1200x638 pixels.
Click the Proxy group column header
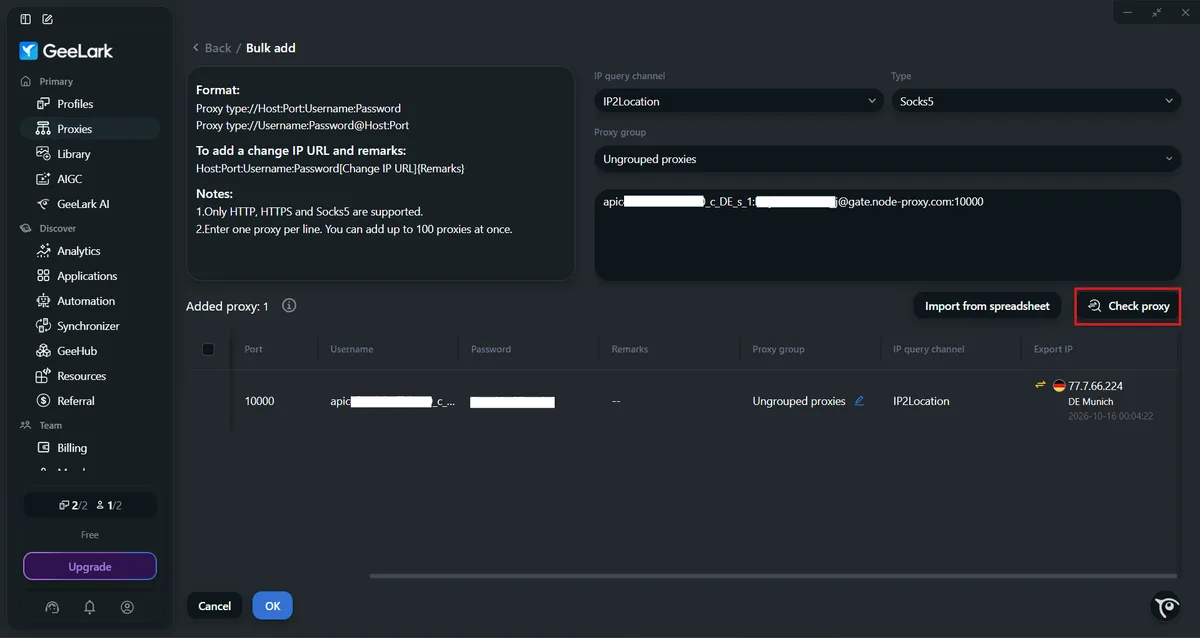[x=779, y=349]
